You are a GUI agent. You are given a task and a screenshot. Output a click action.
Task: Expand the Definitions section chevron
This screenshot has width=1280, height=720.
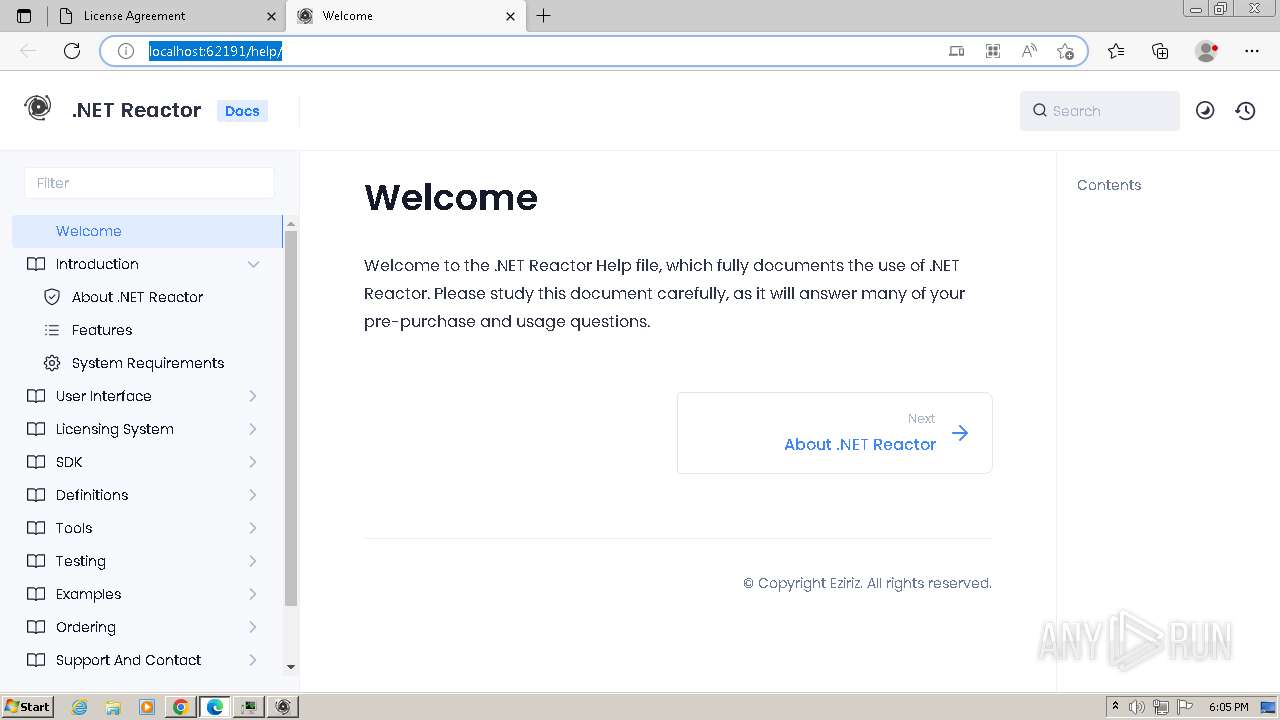pyautogui.click(x=253, y=495)
